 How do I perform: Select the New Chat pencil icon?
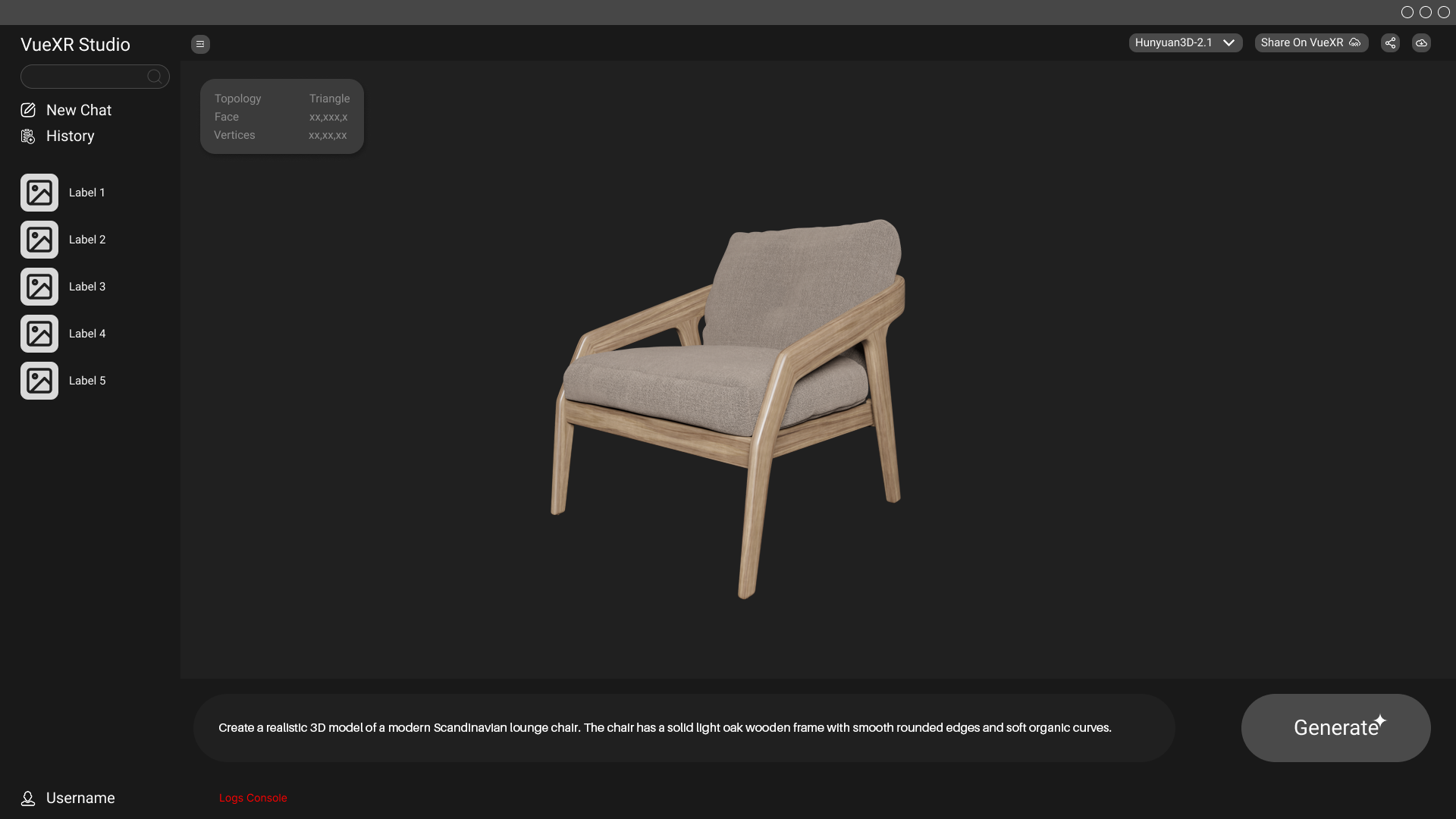coord(27,110)
